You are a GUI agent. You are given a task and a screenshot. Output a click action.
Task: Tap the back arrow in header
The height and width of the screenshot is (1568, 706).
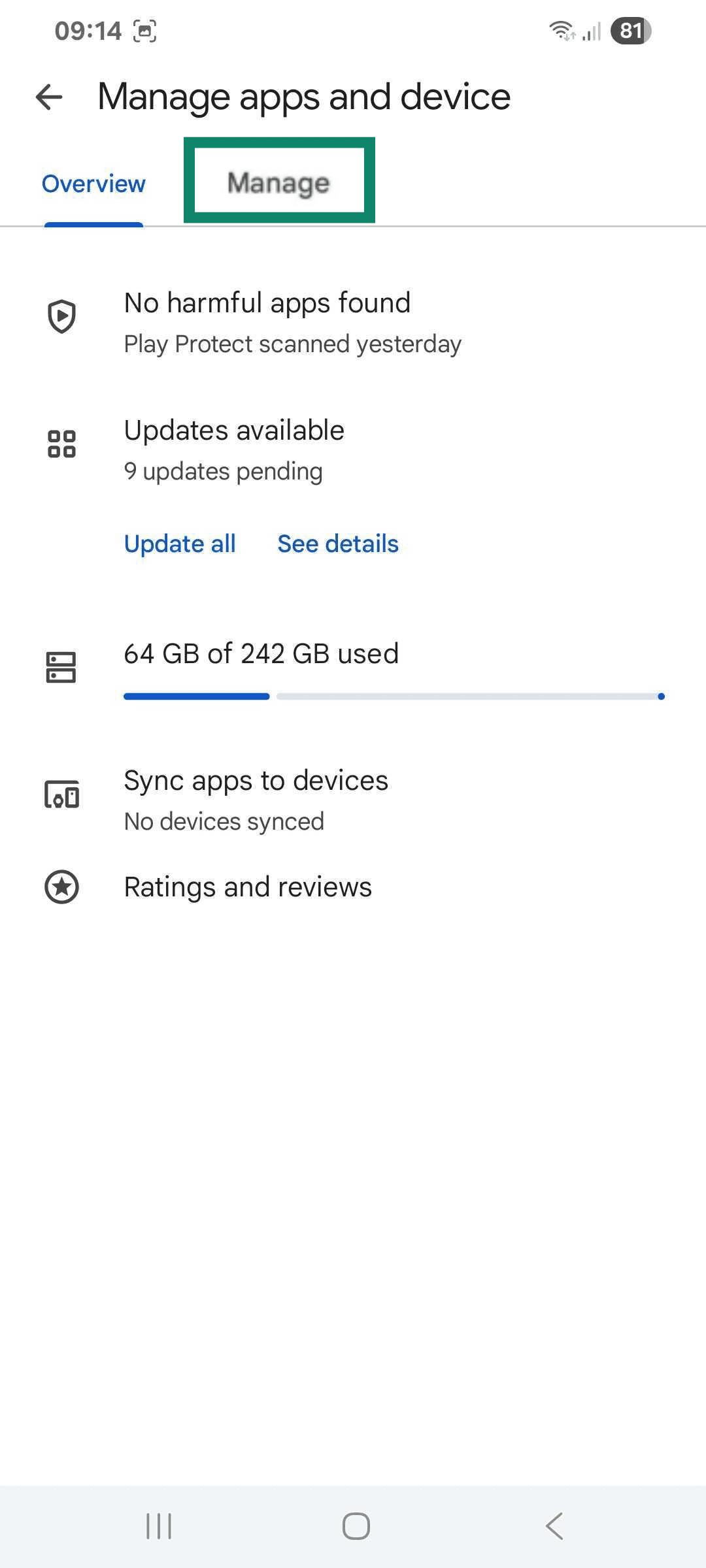point(49,97)
